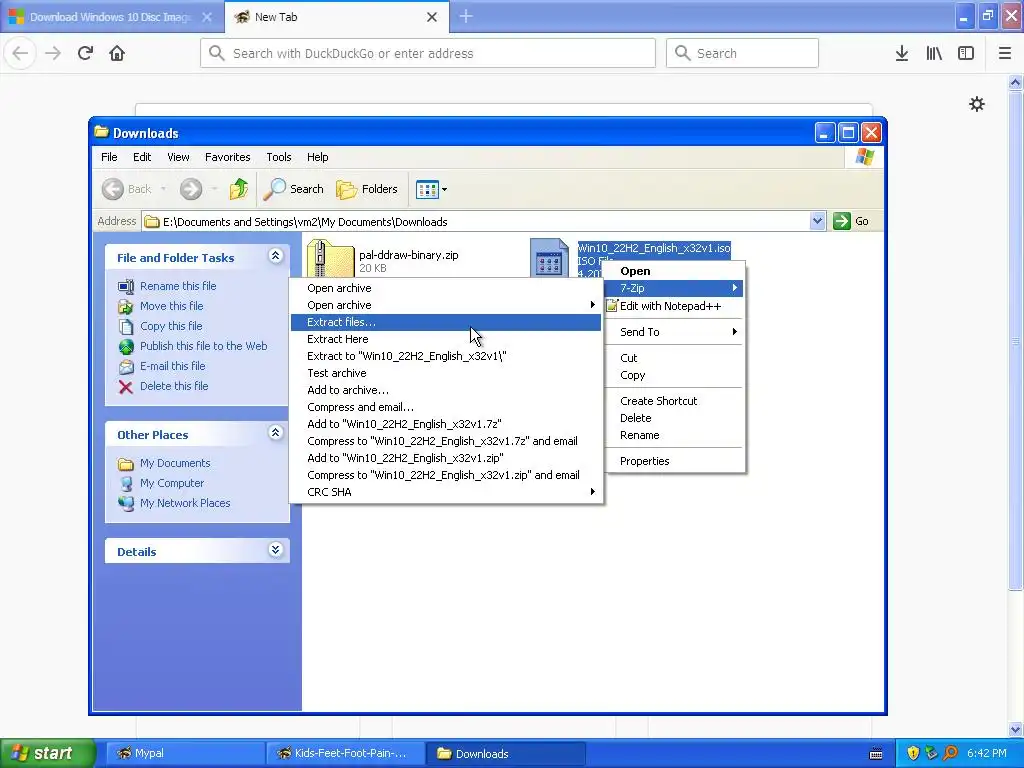Choose Extract files... in 7-Zip submenu
Image resolution: width=1024 pixels, height=768 pixels.
445,322
